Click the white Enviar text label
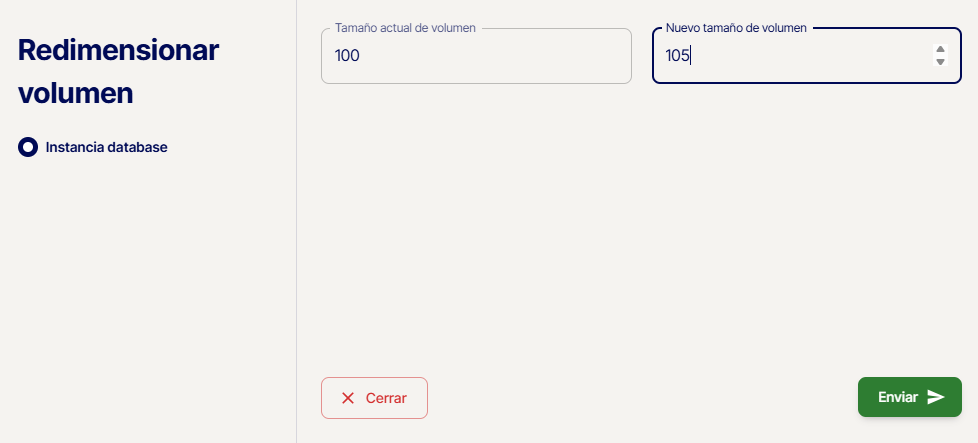 pos(898,397)
